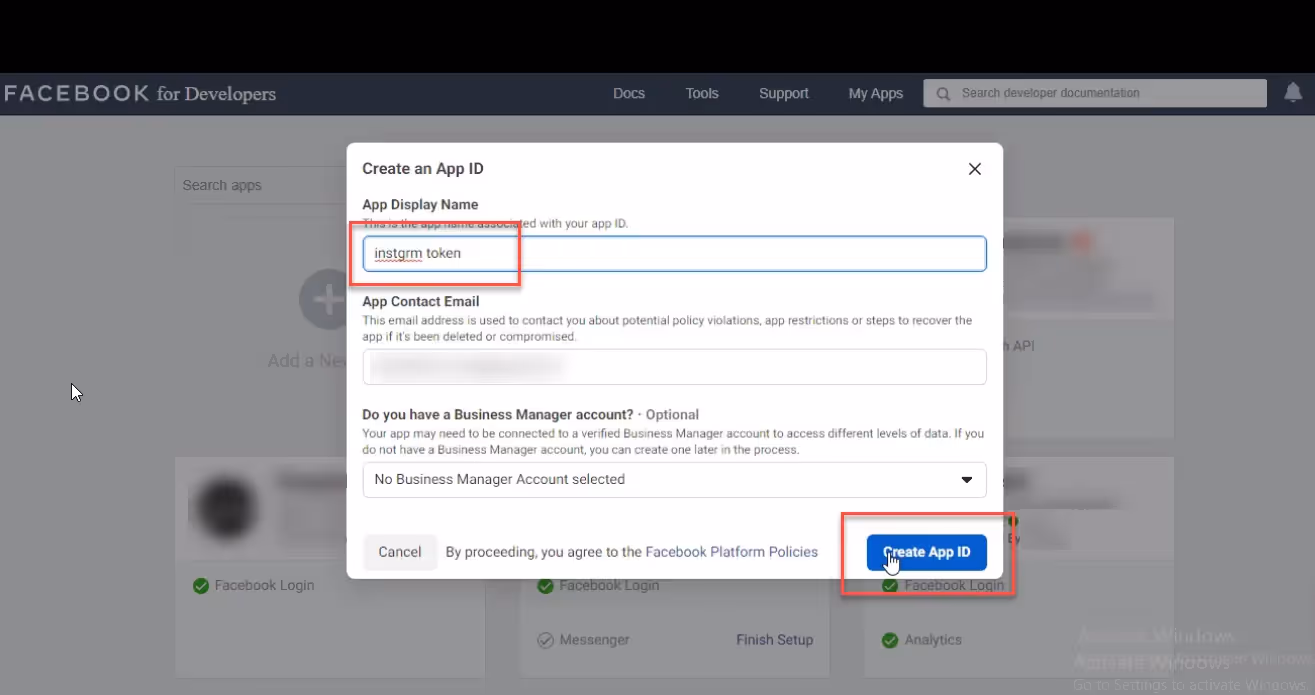
Task: Click the Add a New App plus icon
Action: pos(325,299)
